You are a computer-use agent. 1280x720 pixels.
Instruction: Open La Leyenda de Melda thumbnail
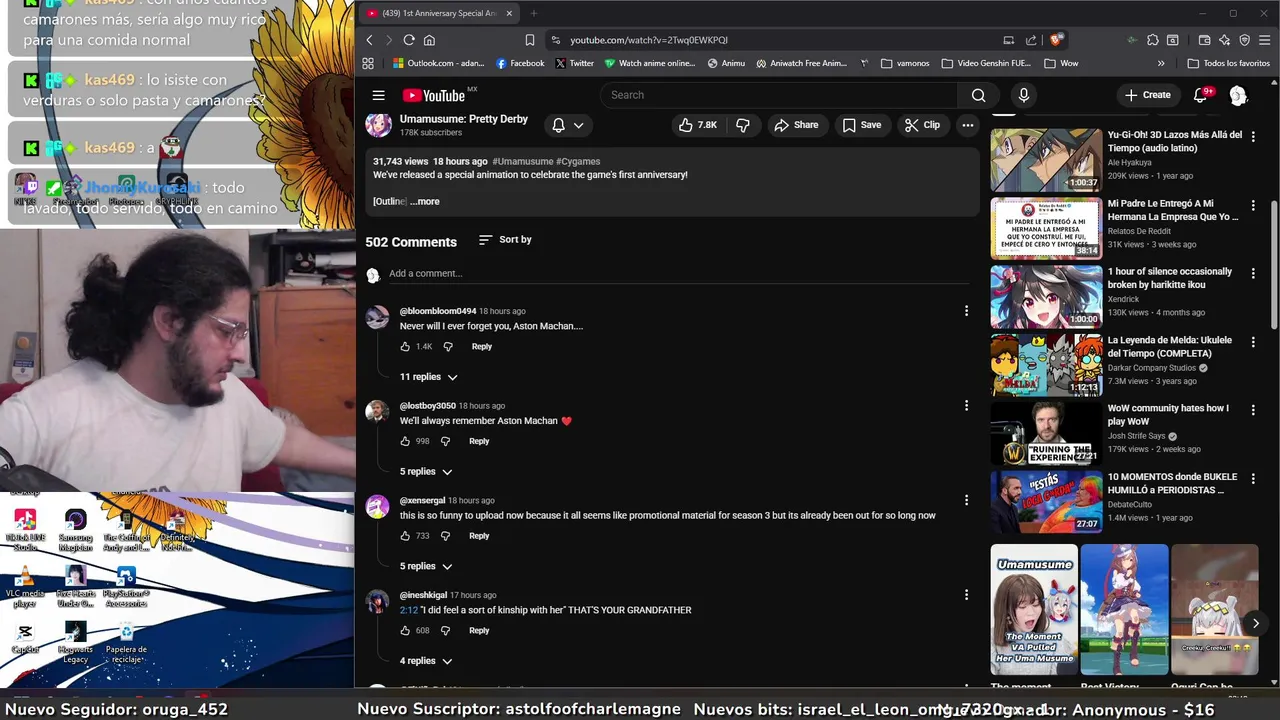click(x=1046, y=365)
